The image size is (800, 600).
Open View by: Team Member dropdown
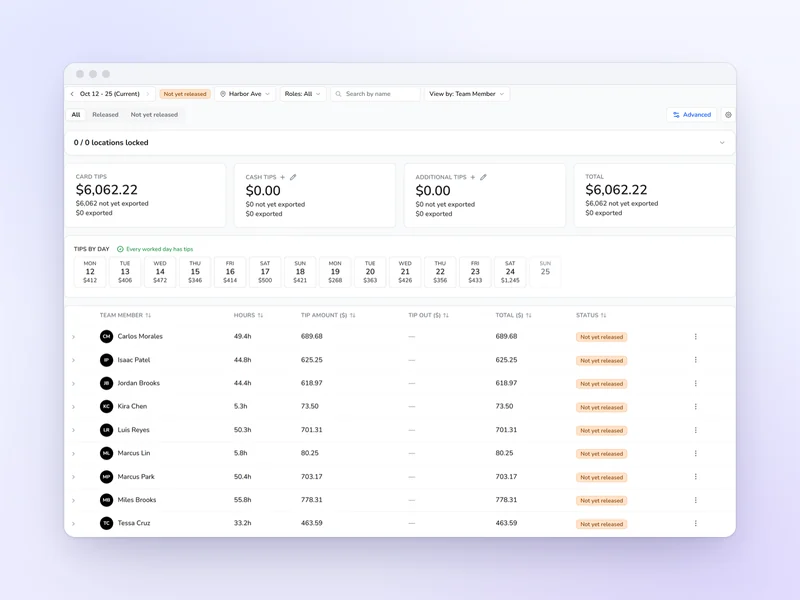tap(467, 94)
